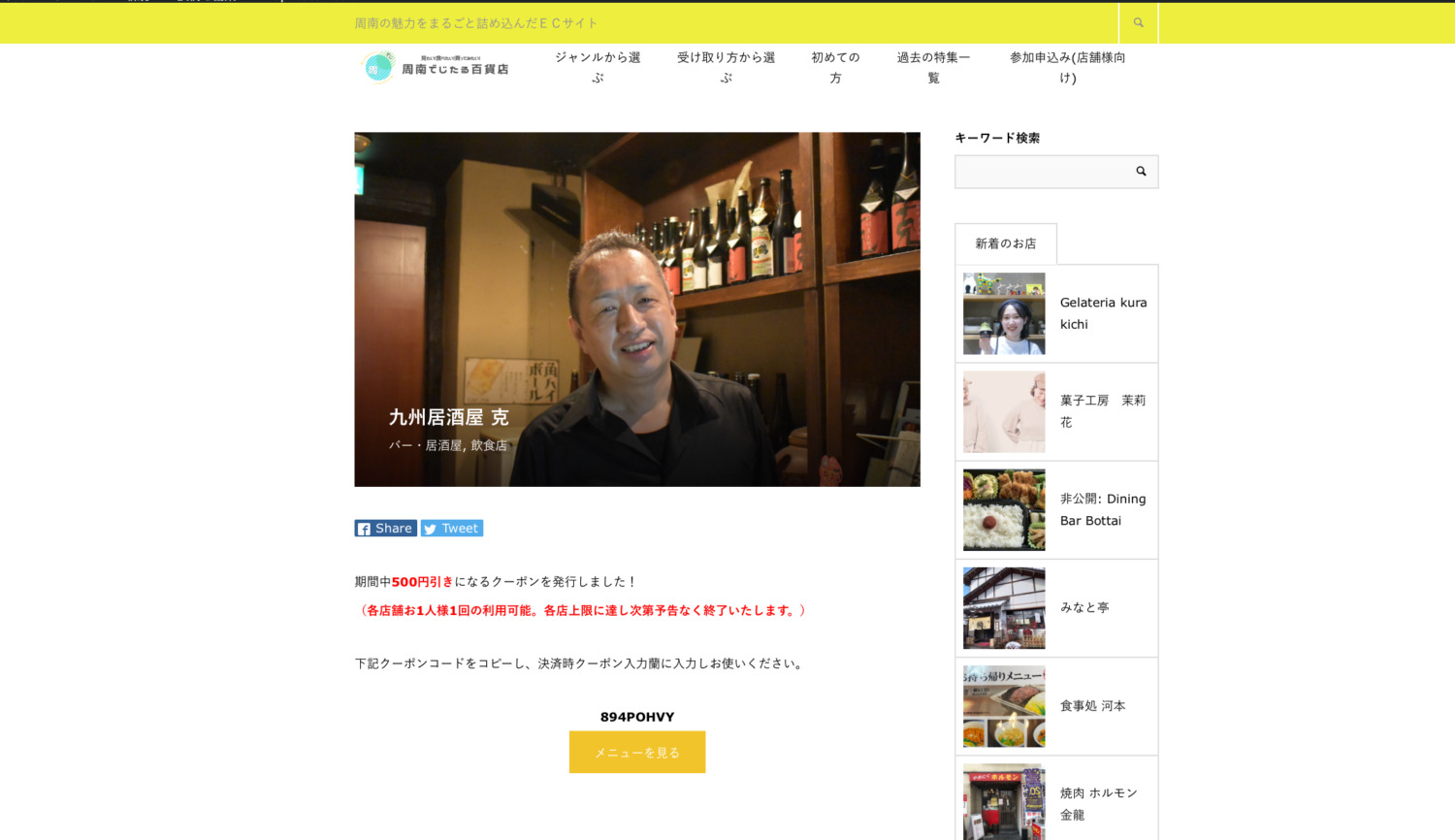Click the 菓子工房 茉莉花 shop link
The width and height of the screenshot is (1455, 840).
[x=1102, y=411]
